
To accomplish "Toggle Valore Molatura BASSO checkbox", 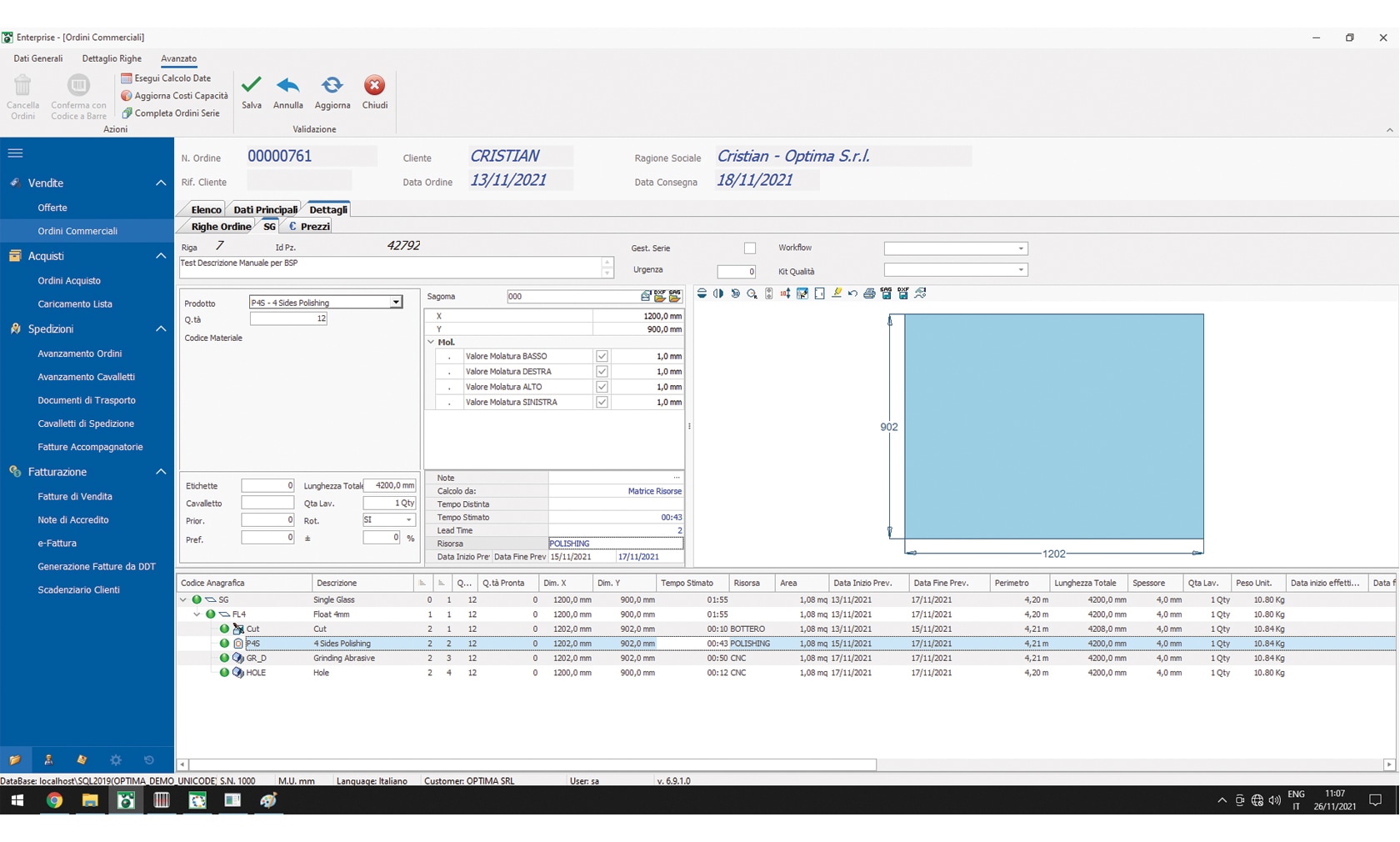I will (602, 356).
